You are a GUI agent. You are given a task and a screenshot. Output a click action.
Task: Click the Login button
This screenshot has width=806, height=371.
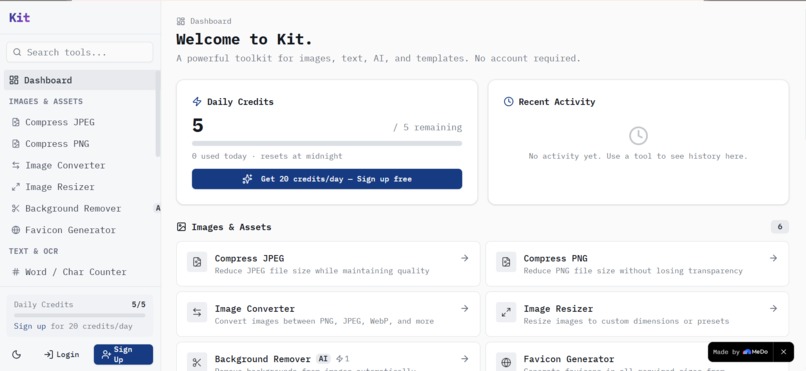coord(62,355)
